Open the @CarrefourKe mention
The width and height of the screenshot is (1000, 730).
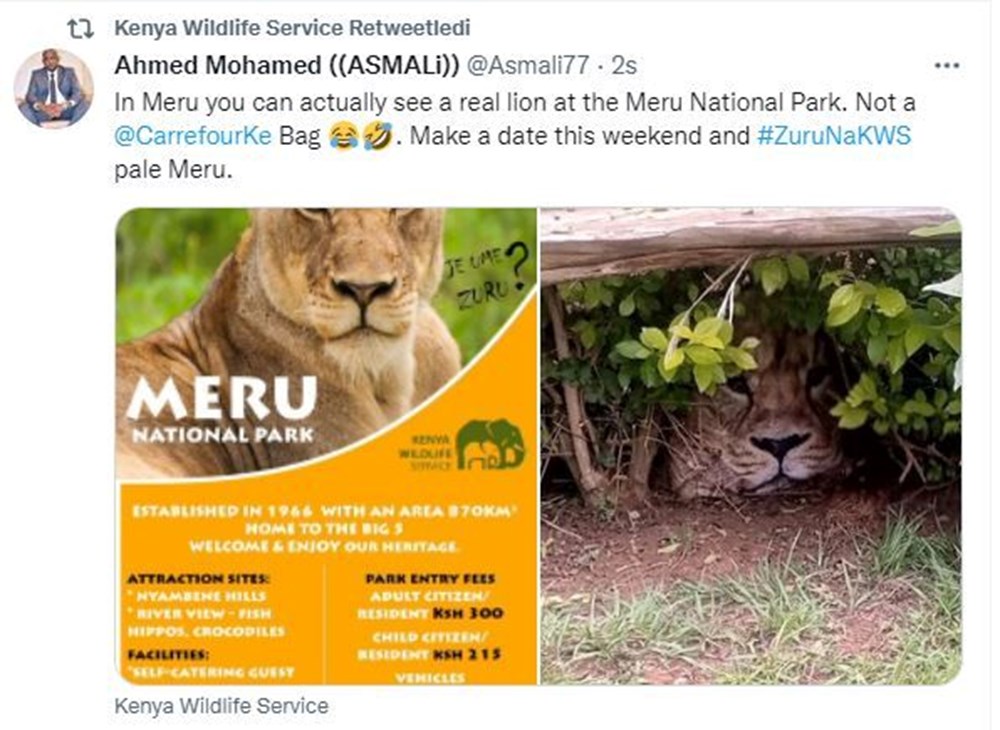(194, 136)
